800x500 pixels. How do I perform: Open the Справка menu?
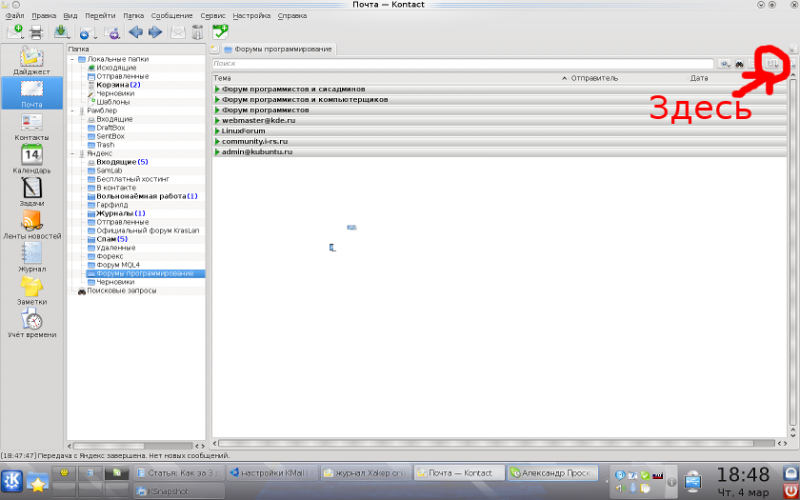pos(292,16)
